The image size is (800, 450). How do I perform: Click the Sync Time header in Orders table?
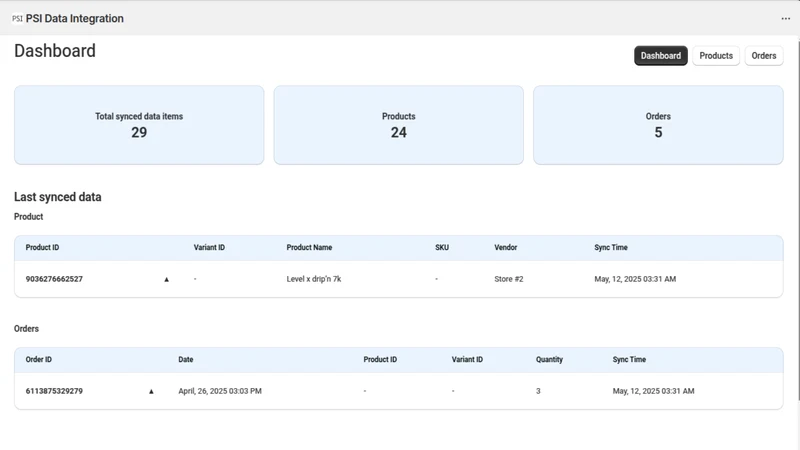(x=629, y=360)
